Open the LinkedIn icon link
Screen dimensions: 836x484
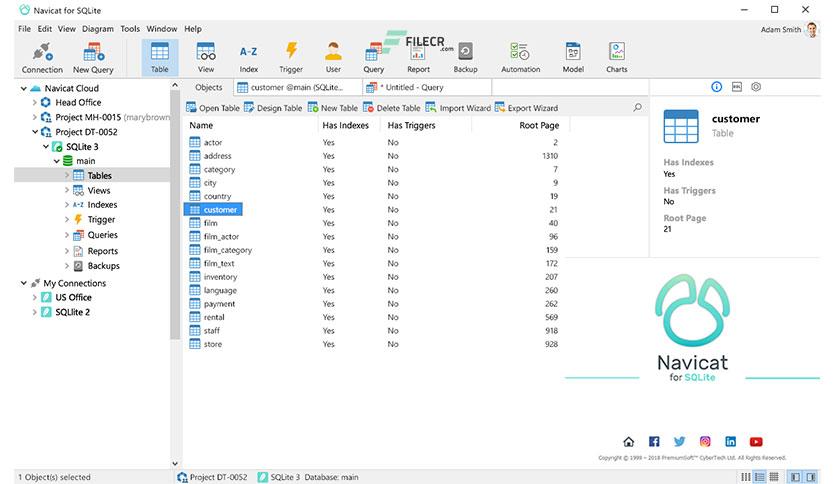point(730,441)
